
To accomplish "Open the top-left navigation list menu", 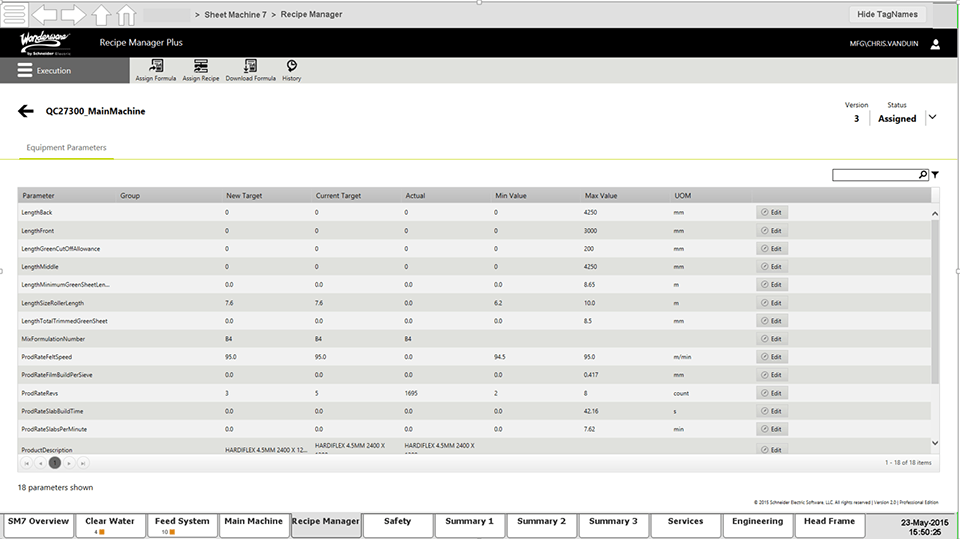I will point(14,15).
